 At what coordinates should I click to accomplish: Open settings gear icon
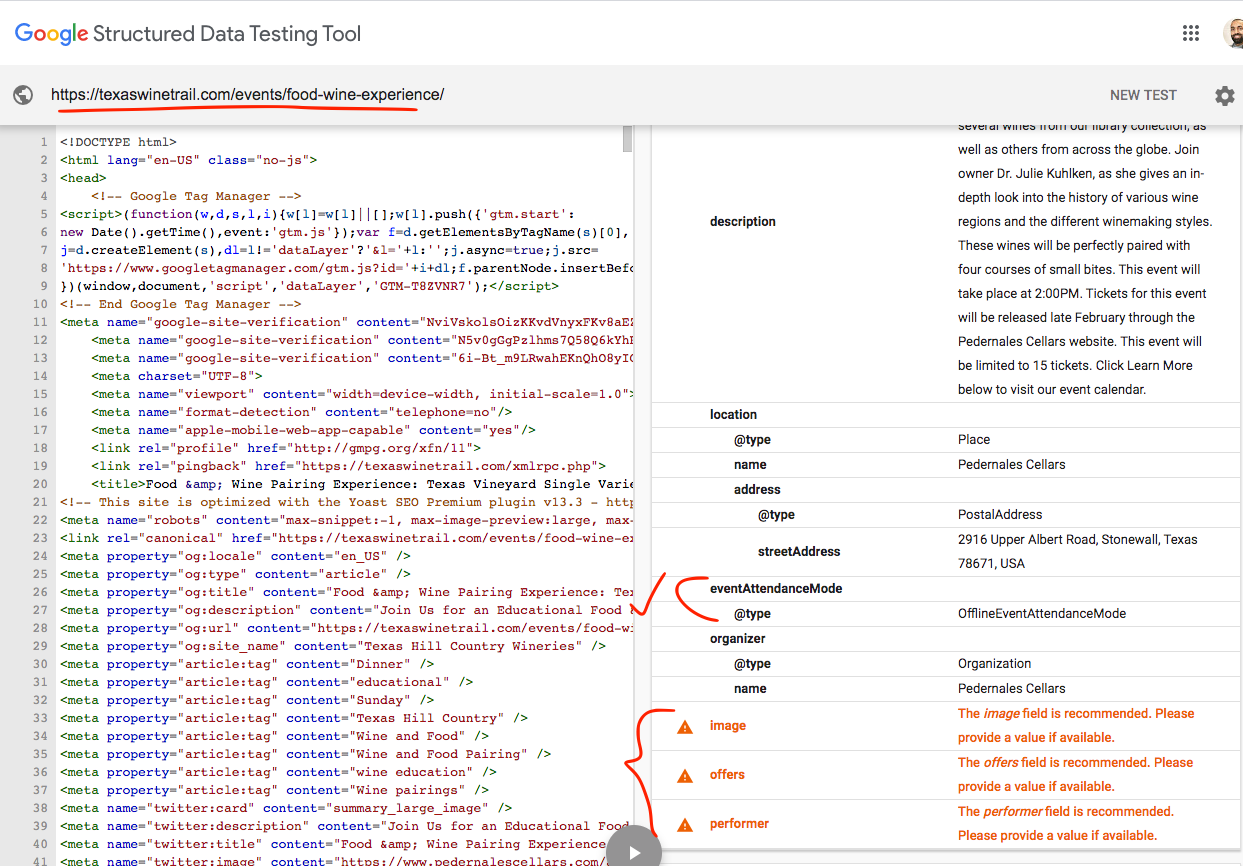[1224, 96]
